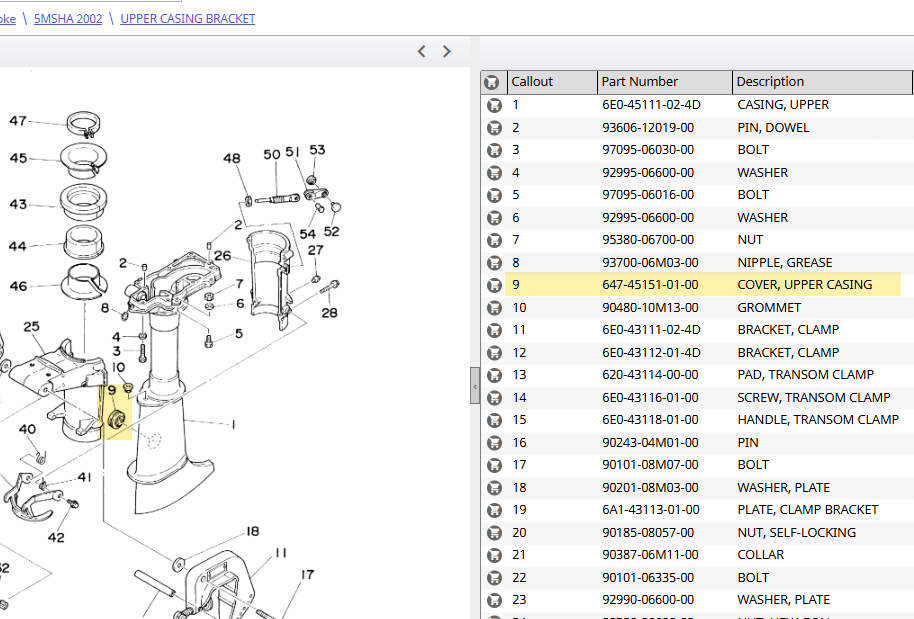Select part number 93606-12019-00
Viewport: 914px width, 619px height.
(648, 128)
